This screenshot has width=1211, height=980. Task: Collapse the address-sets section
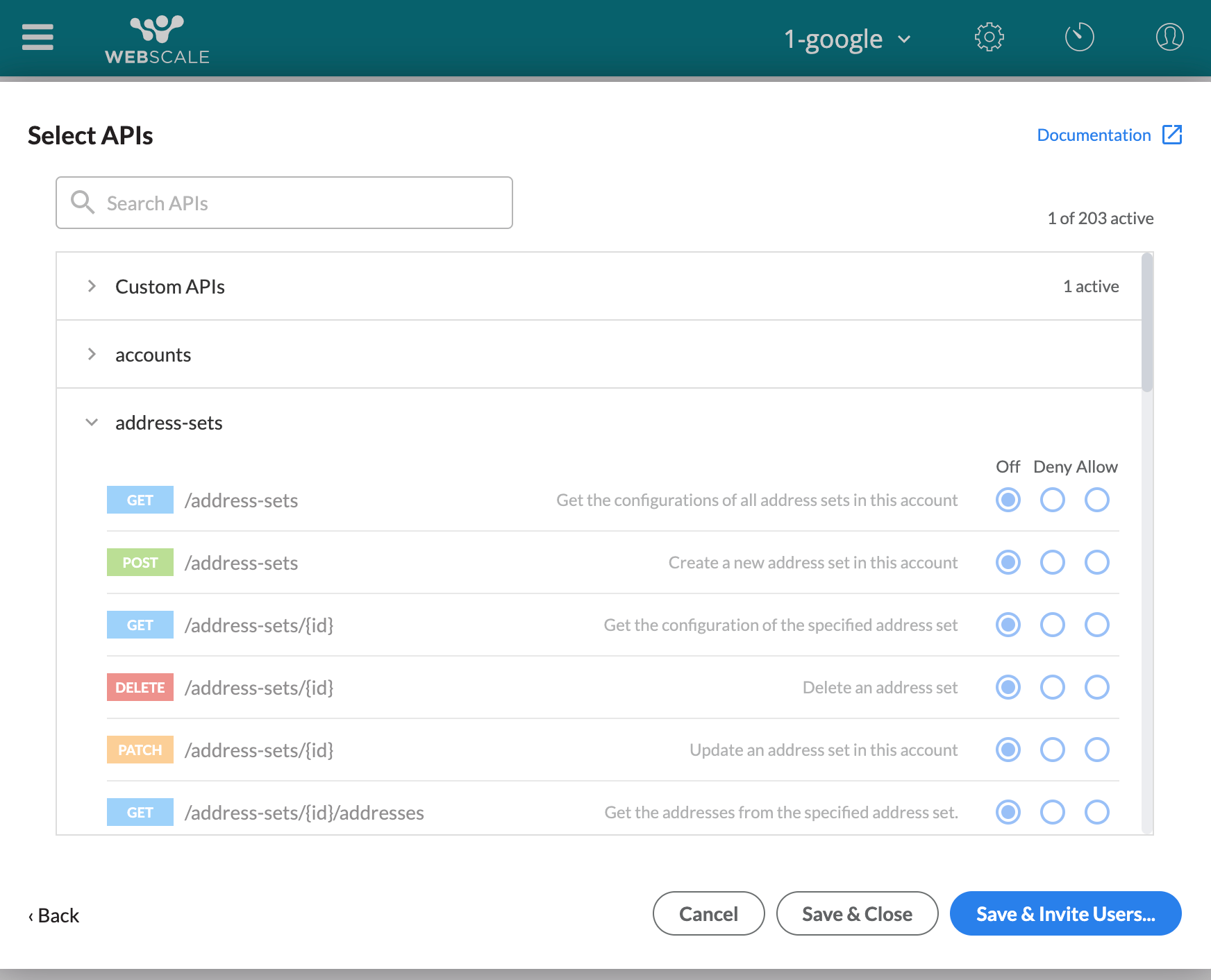[x=92, y=422]
